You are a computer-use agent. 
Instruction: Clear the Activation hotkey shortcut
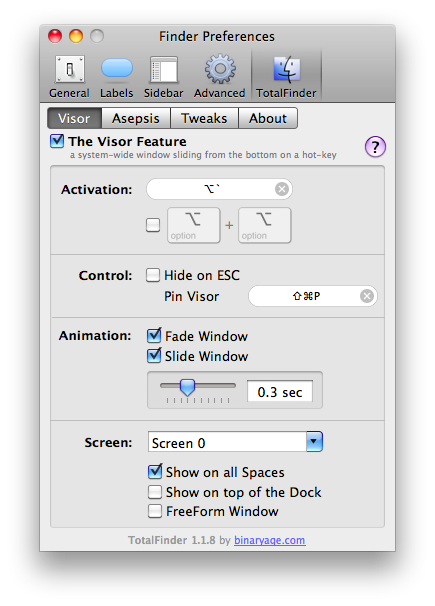[282, 189]
